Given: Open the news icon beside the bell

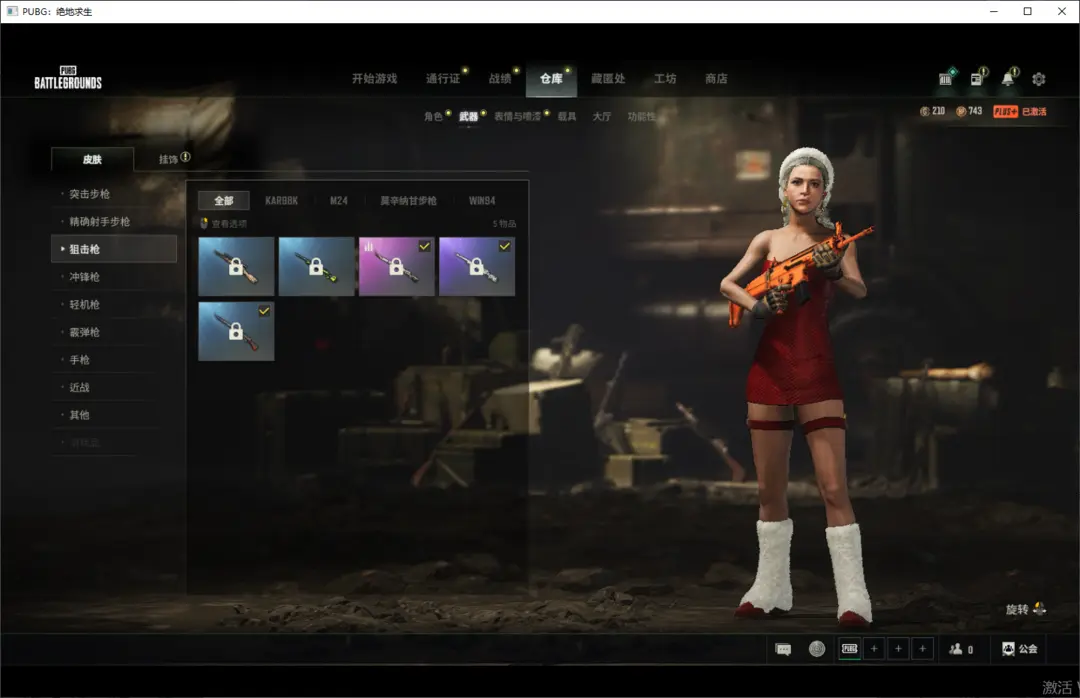Looking at the screenshot, I should (977, 79).
